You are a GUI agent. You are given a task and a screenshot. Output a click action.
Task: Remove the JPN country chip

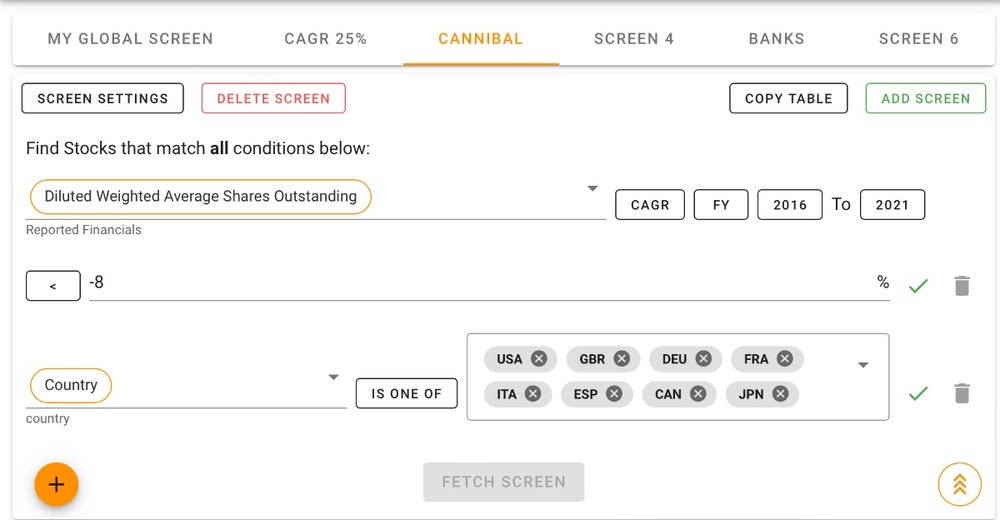[x=780, y=394]
